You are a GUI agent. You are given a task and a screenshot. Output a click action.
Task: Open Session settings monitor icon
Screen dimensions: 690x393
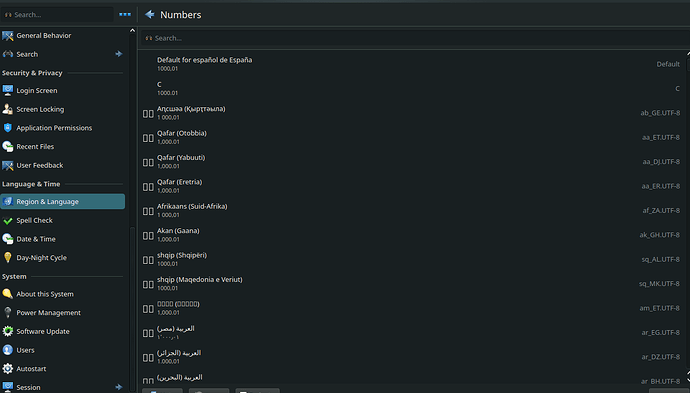click(7, 387)
